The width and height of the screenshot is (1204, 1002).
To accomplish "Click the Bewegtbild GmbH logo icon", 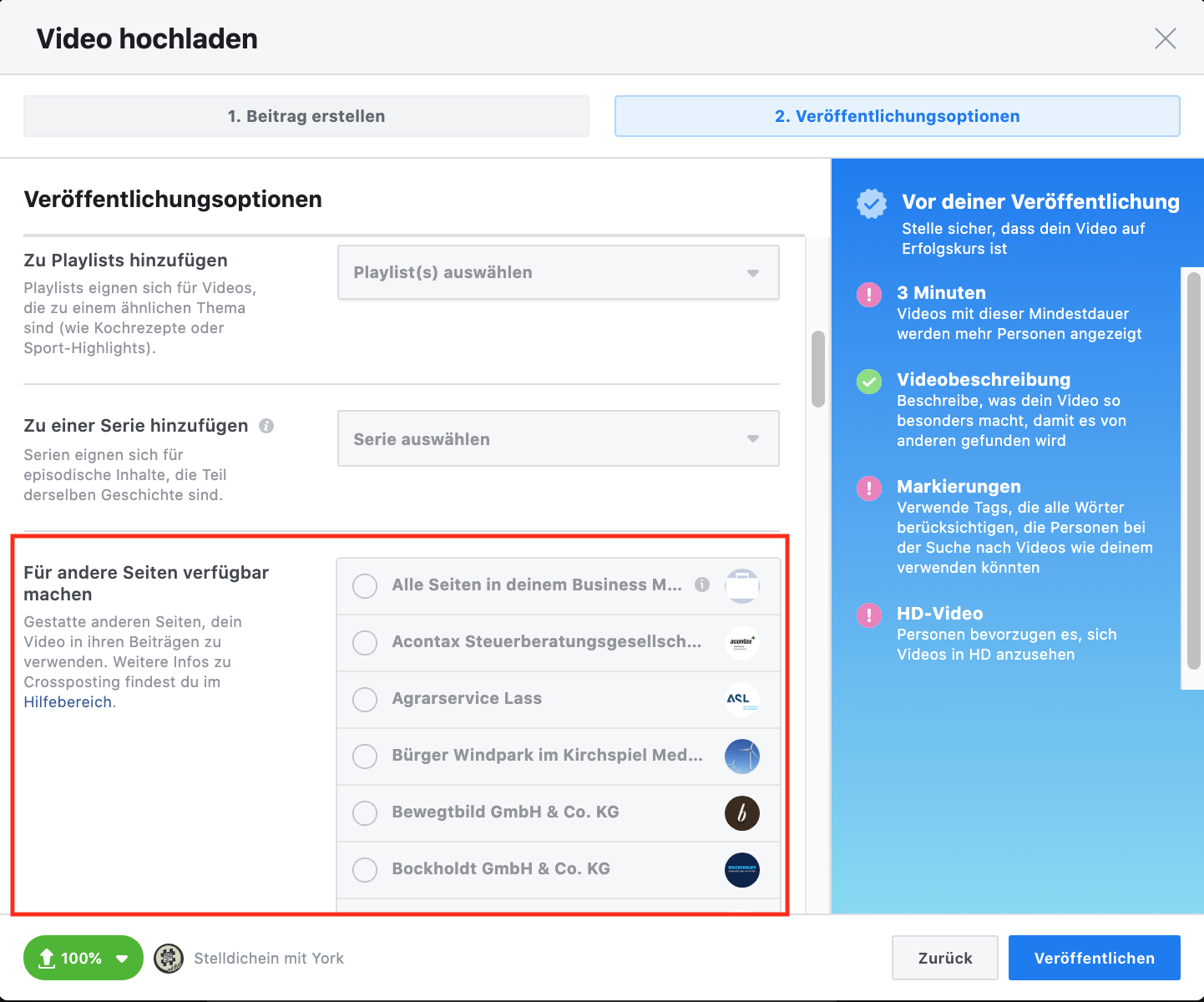I will point(741,813).
